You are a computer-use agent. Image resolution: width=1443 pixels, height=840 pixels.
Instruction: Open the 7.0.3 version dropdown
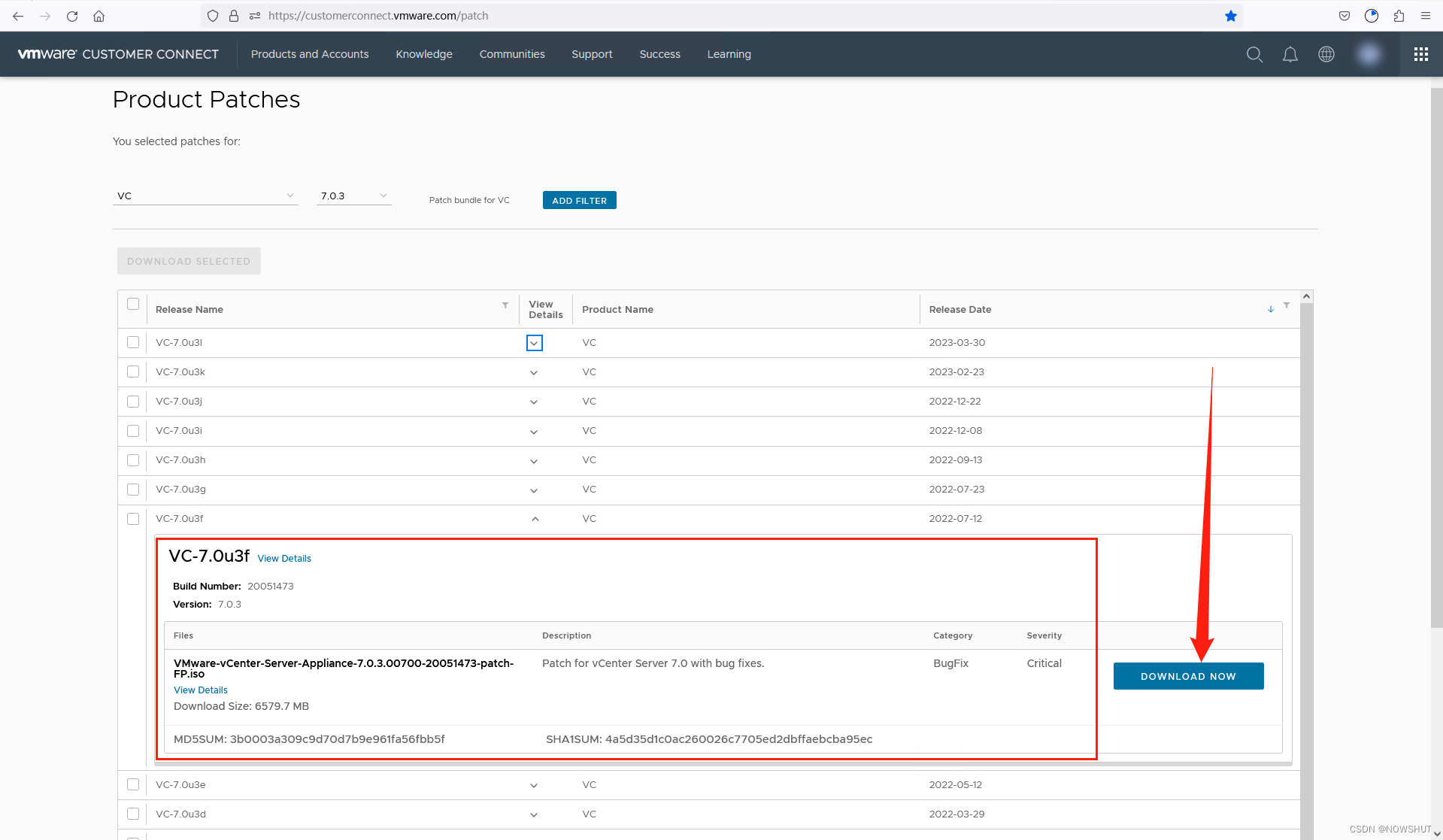pos(353,196)
